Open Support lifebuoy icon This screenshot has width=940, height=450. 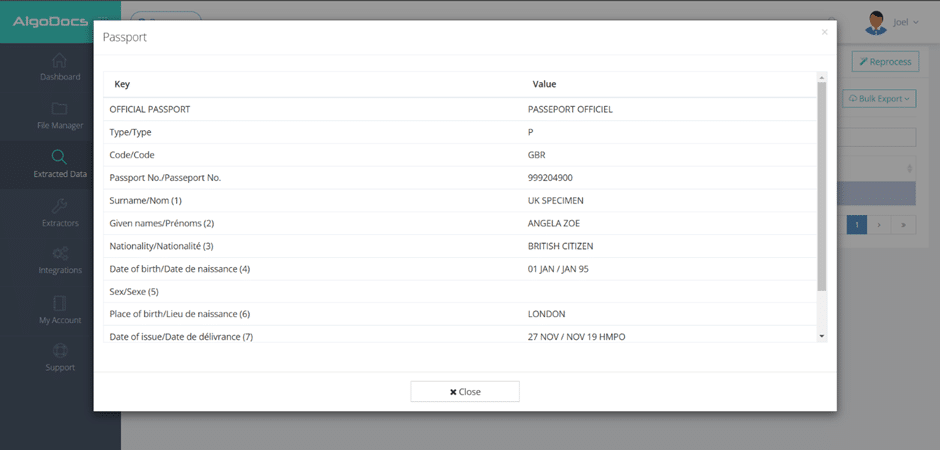tap(60, 351)
